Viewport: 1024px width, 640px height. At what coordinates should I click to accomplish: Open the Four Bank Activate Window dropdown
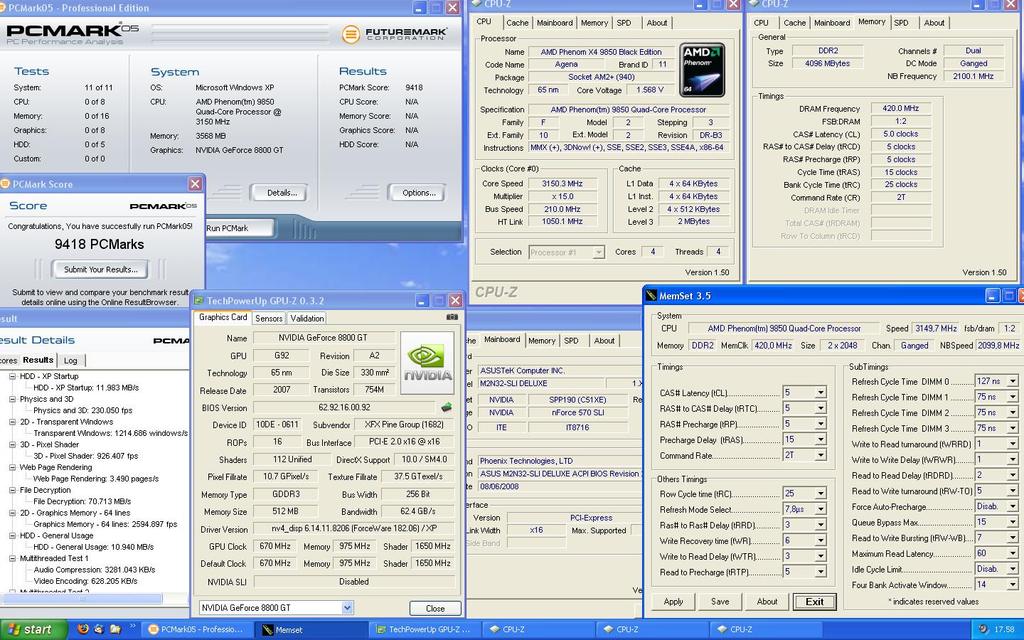(1013, 584)
